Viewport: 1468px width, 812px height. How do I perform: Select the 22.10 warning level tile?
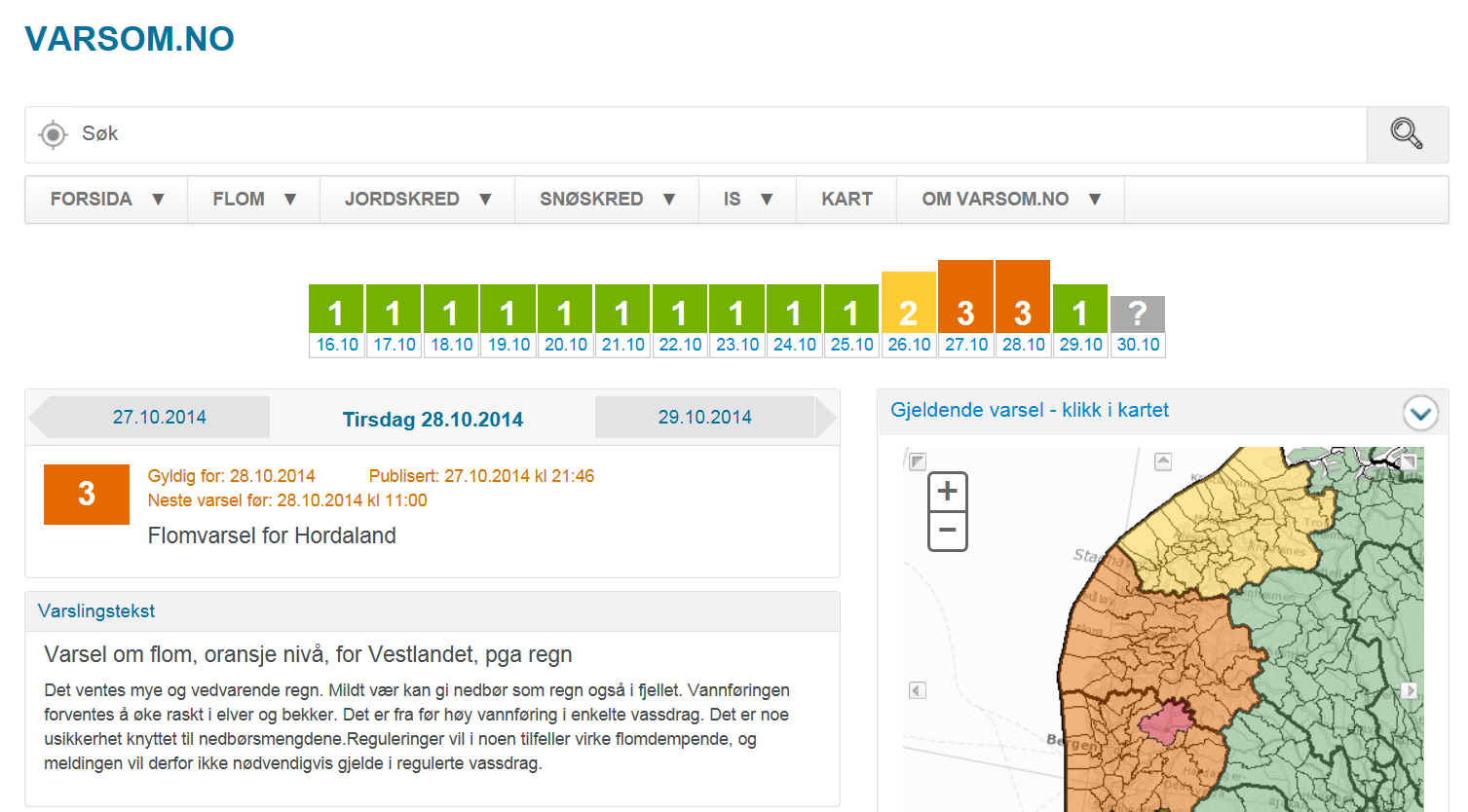[680, 321]
